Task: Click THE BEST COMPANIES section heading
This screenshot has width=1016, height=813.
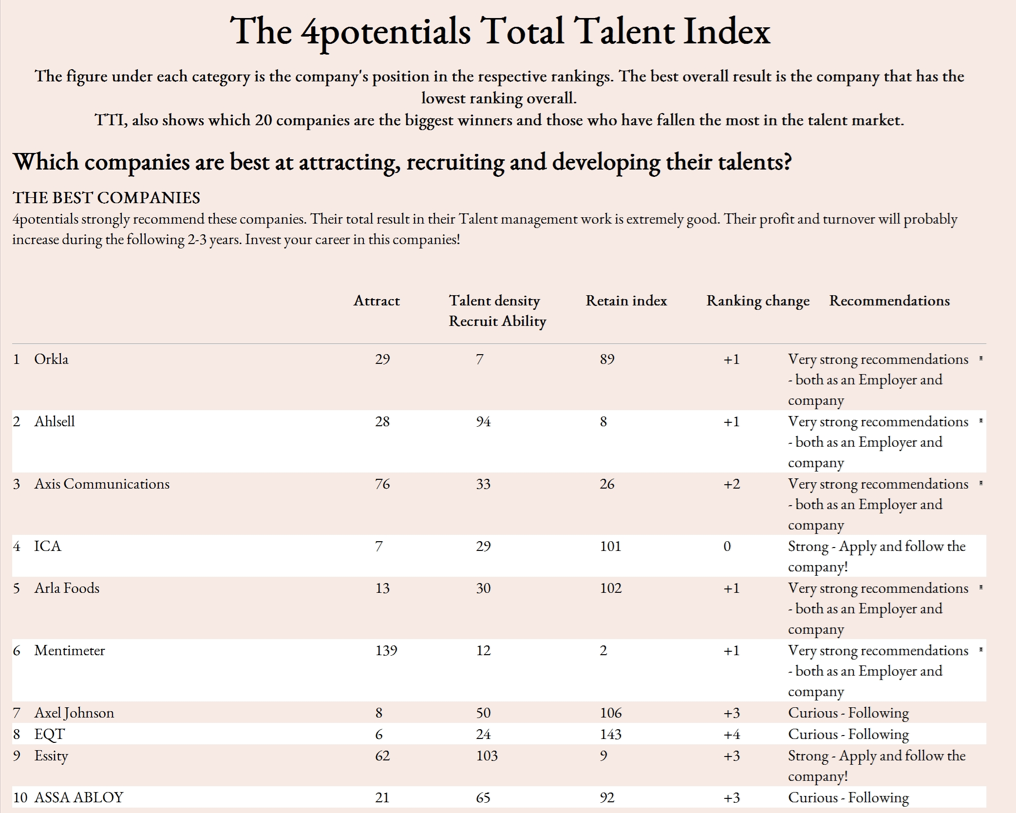Action: coord(106,198)
